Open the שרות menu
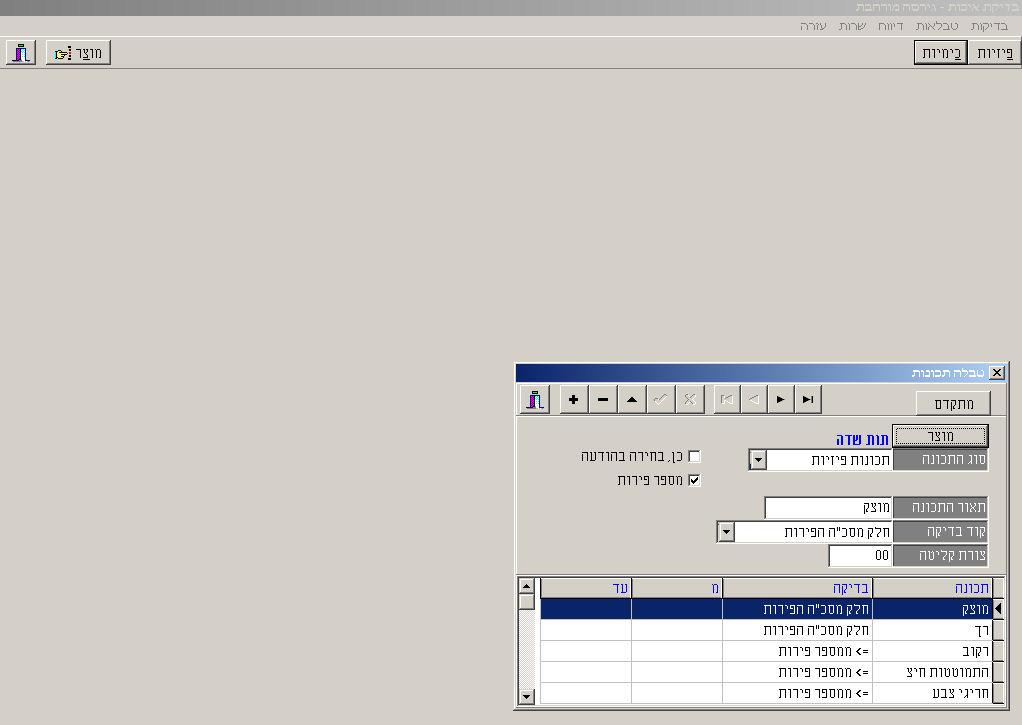1022x725 pixels. click(852, 26)
